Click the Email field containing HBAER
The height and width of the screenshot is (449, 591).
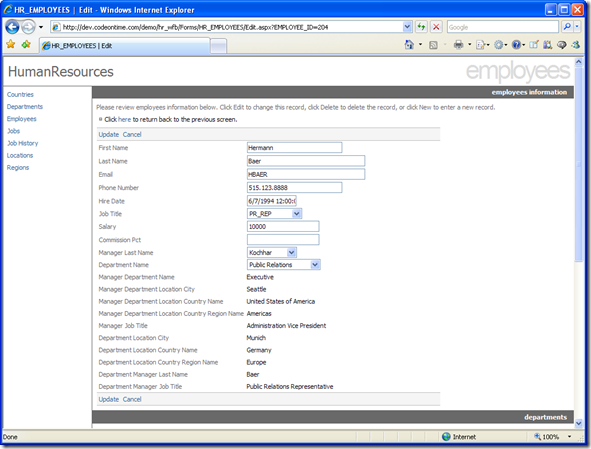click(x=306, y=174)
